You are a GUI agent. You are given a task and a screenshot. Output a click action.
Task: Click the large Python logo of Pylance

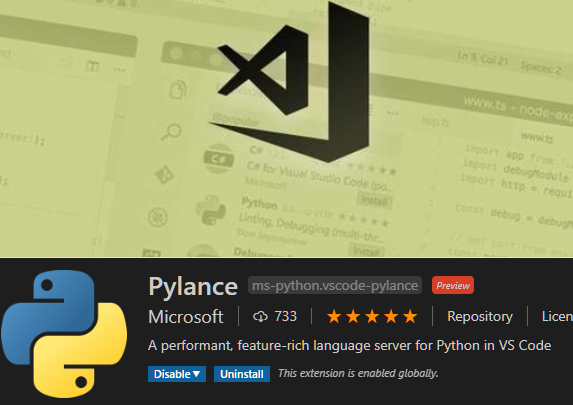pyautogui.click(x=64, y=334)
